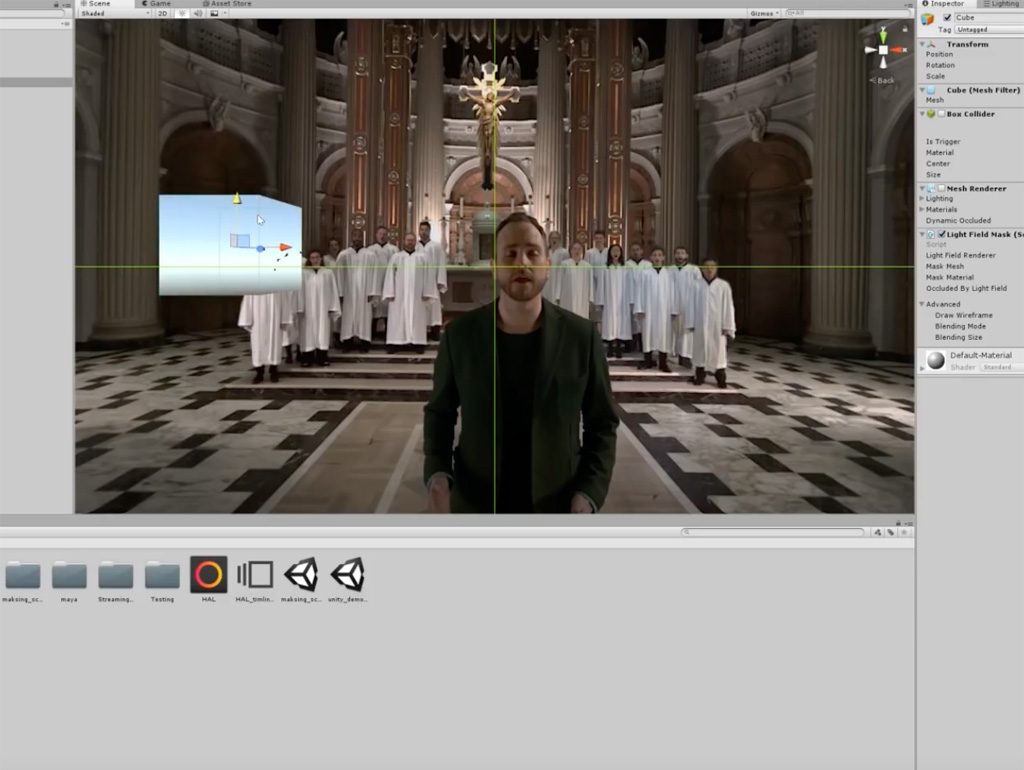Collapse the Transform component
1024x770 pixels.
click(x=922, y=44)
